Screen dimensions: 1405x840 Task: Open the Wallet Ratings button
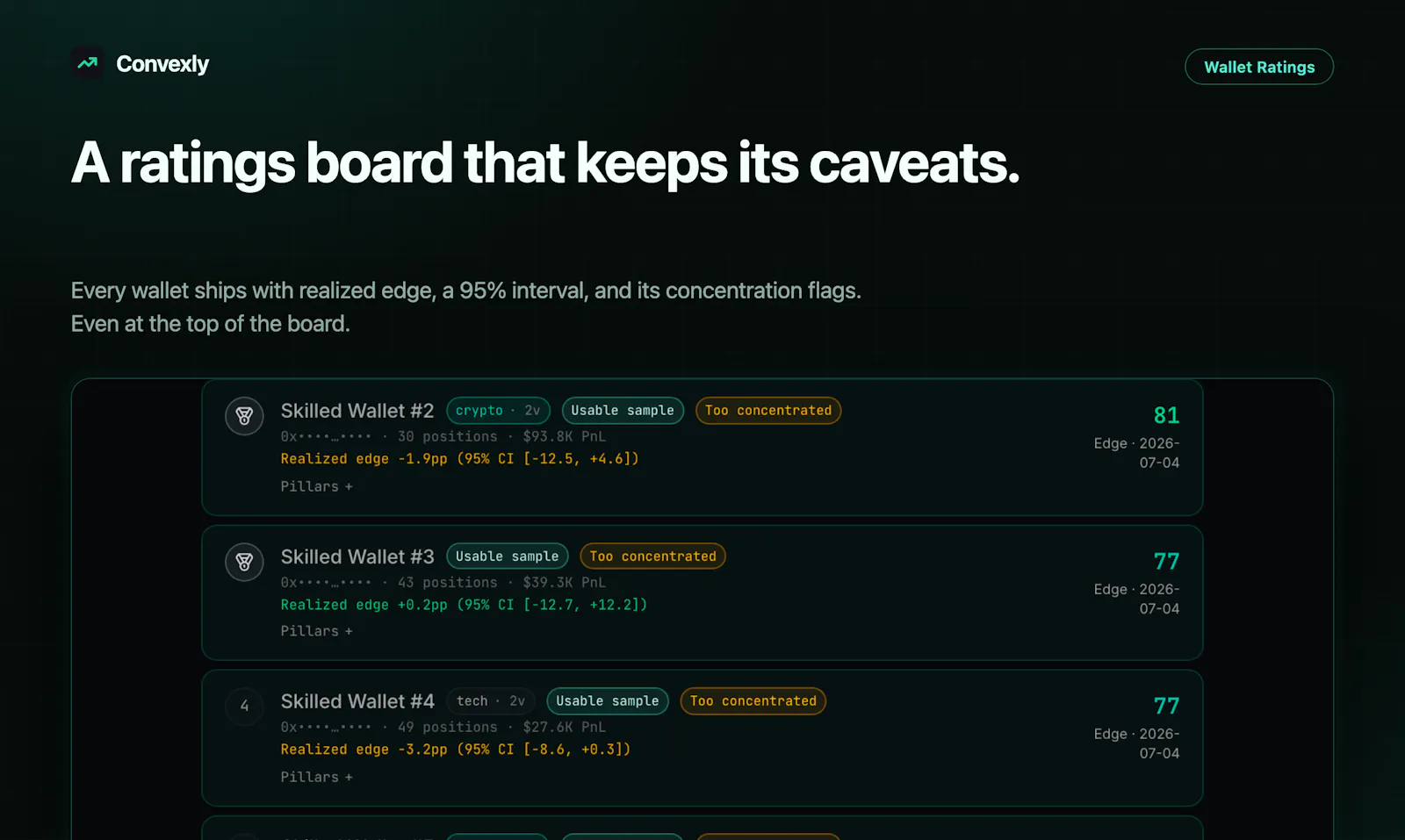[x=1259, y=67]
